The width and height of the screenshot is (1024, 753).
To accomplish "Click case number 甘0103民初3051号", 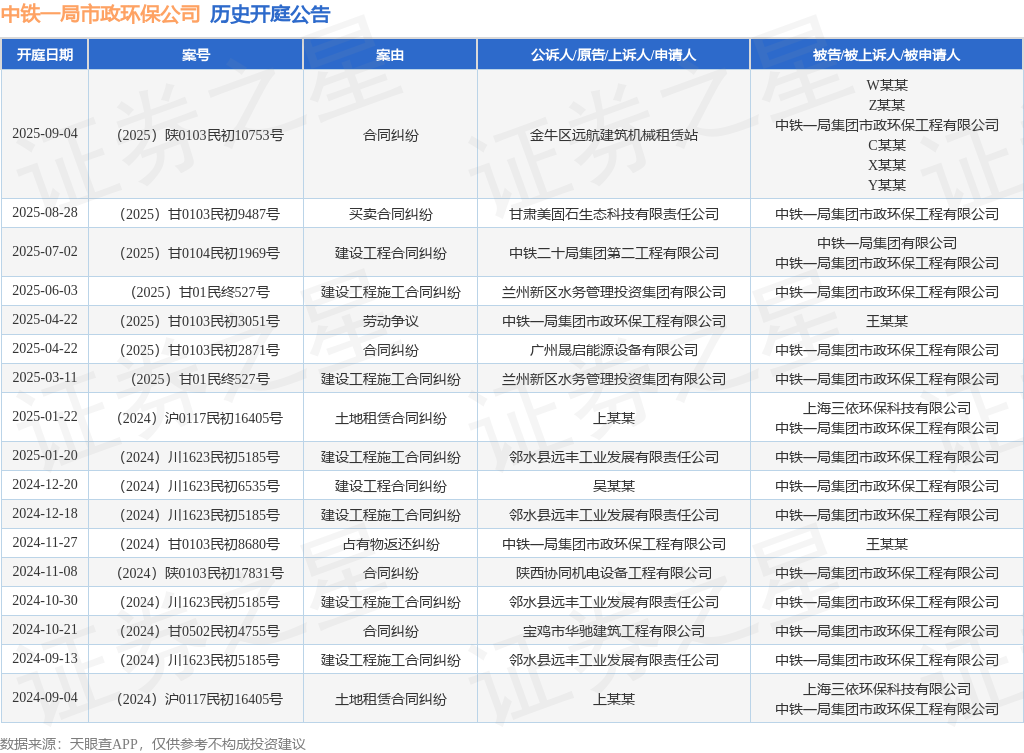I will pyautogui.click(x=224, y=321).
